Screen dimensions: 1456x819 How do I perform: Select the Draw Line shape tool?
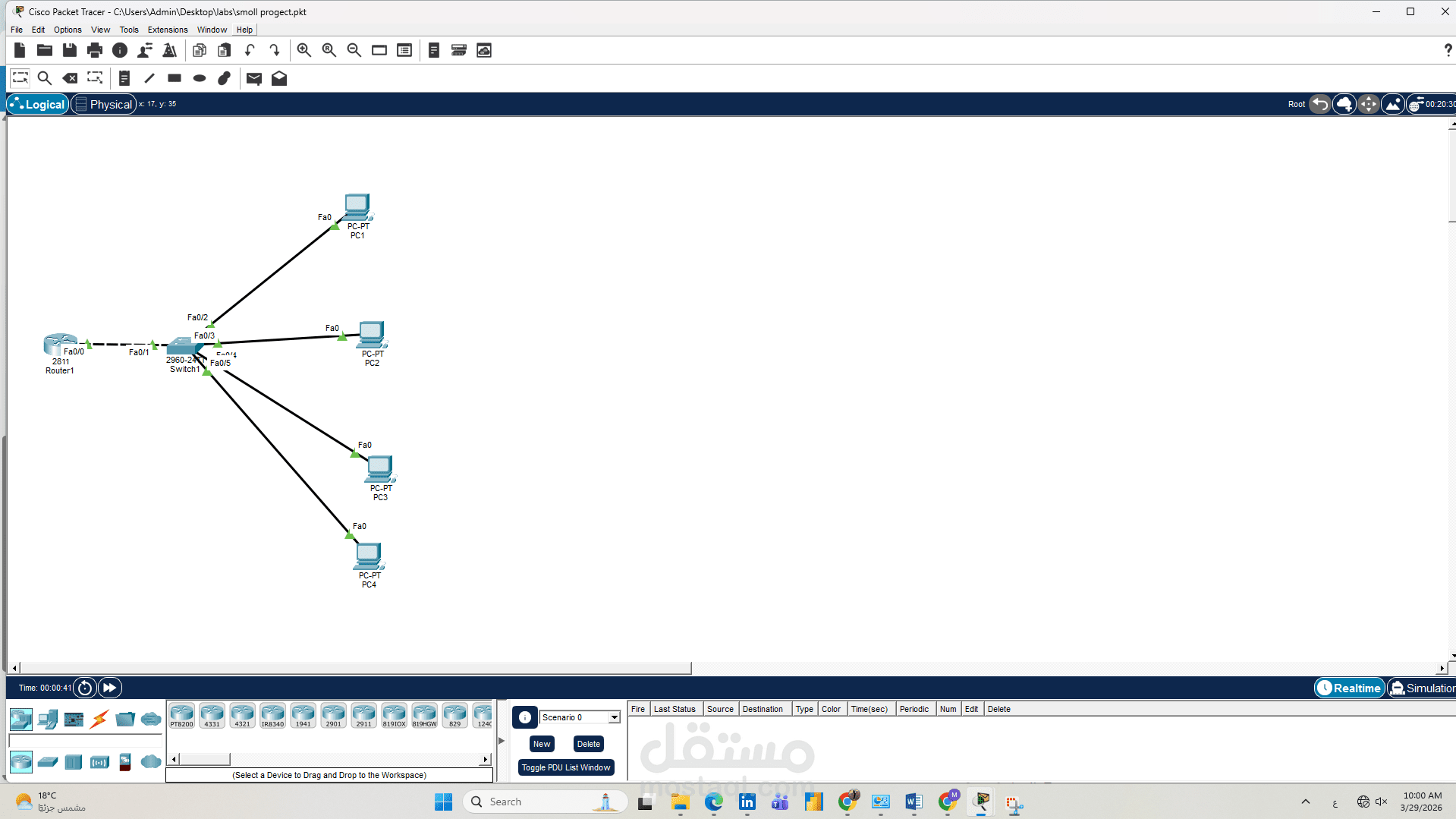coord(149,77)
